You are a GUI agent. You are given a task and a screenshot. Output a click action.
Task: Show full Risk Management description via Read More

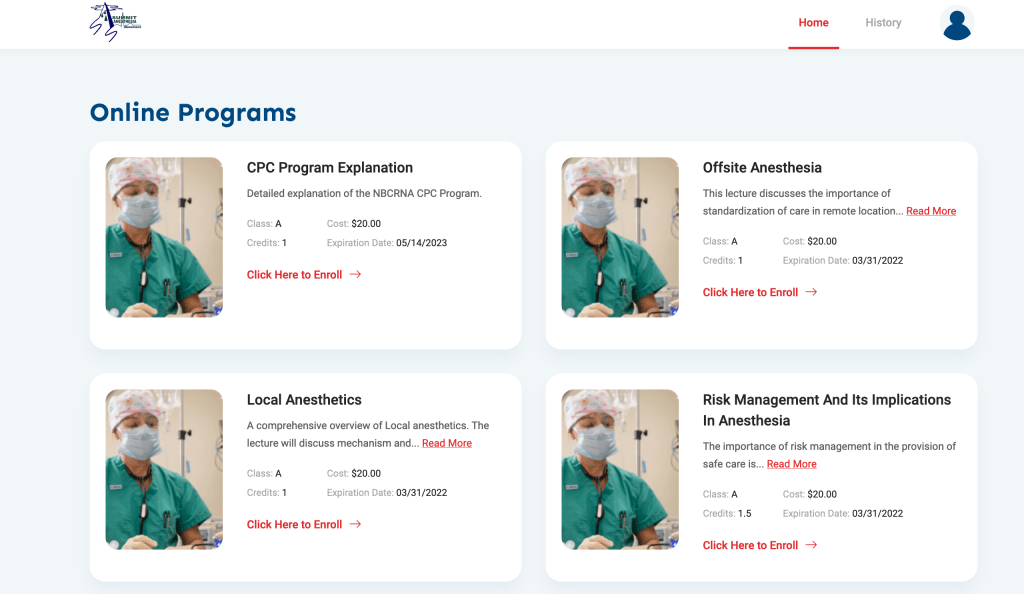791,463
